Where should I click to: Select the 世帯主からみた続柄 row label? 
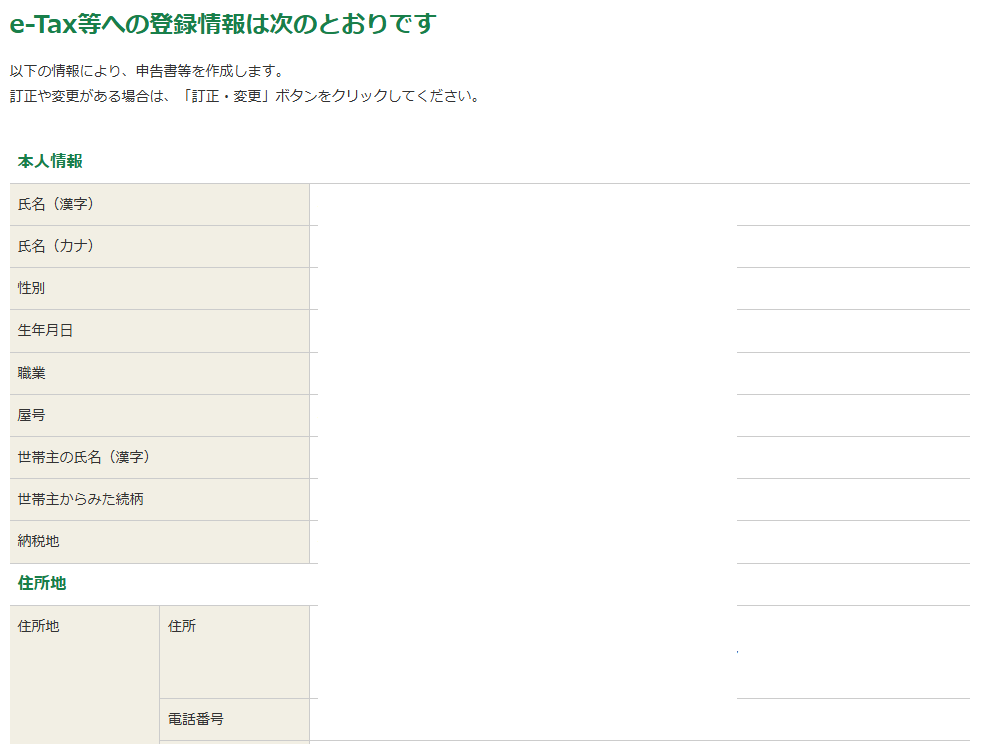pos(81,499)
